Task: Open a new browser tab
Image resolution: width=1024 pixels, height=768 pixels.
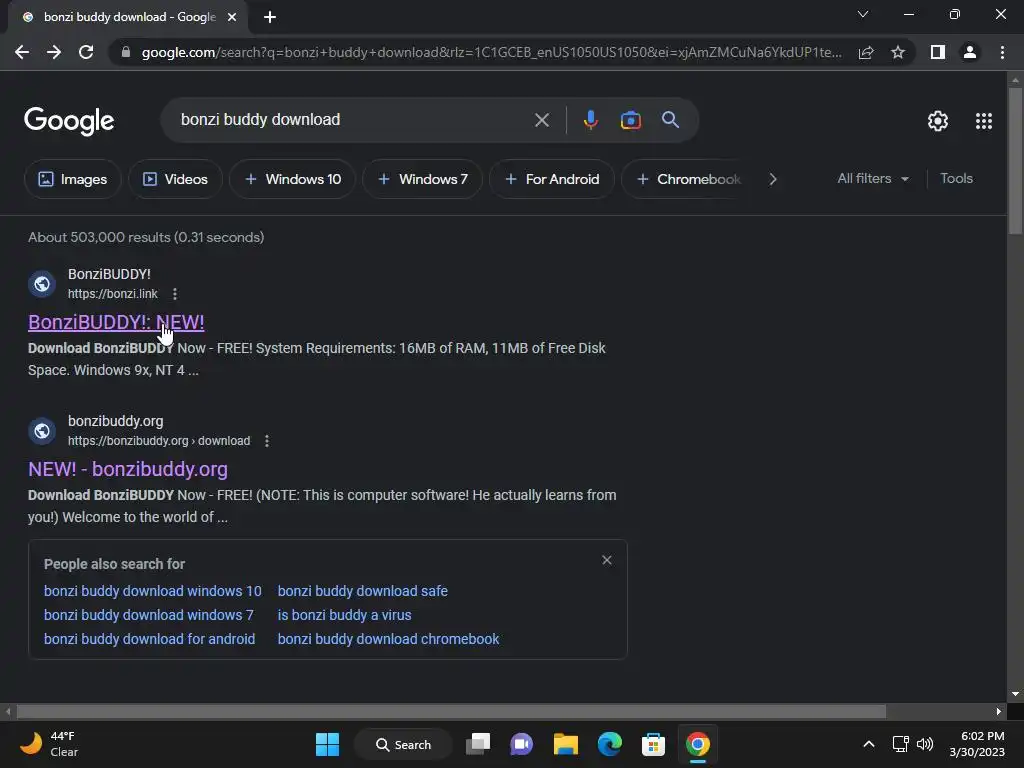Action: click(270, 17)
